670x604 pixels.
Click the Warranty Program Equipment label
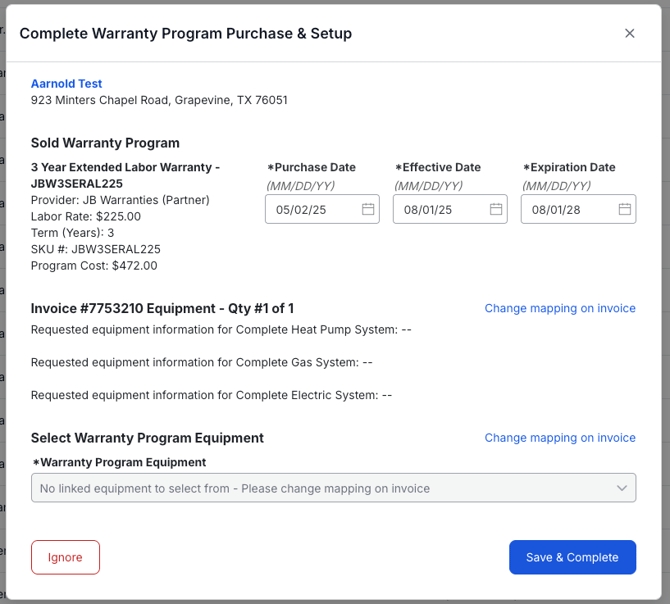[122, 462]
